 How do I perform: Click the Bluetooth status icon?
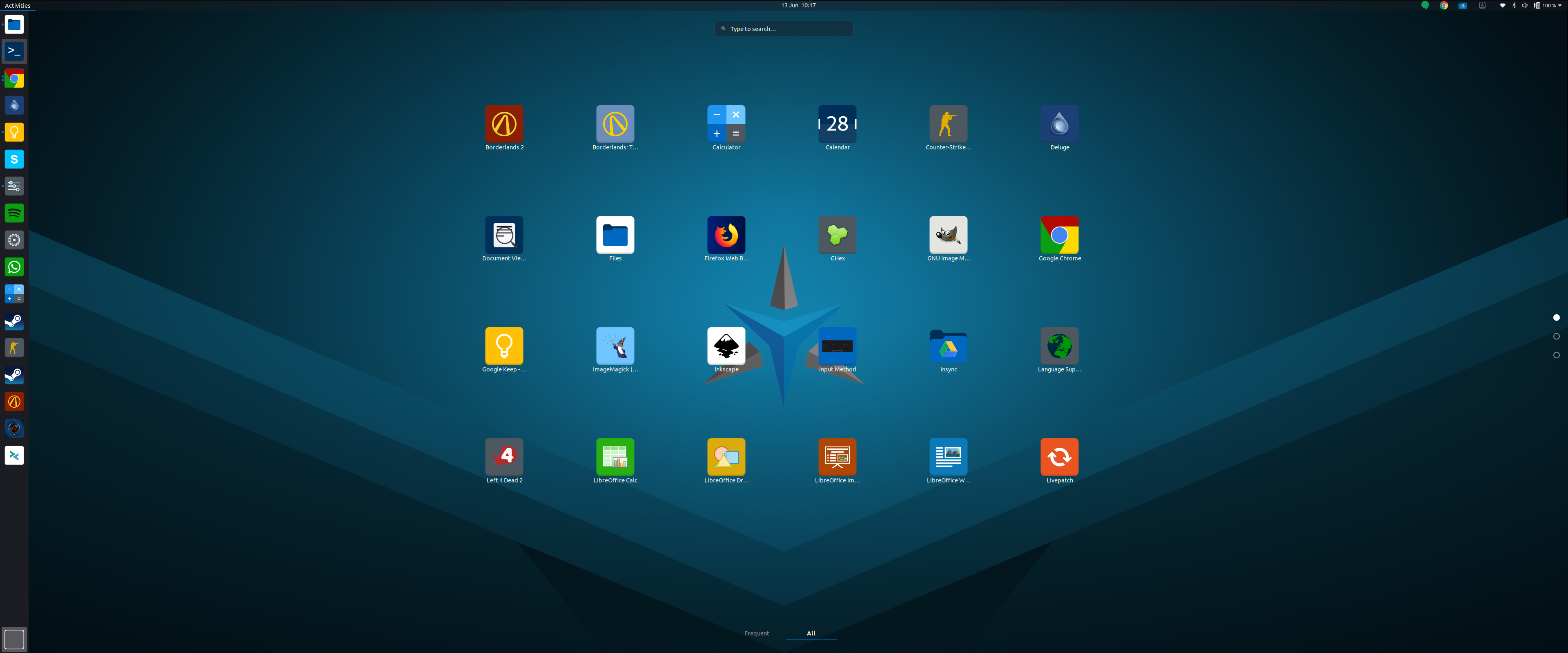click(1514, 5)
